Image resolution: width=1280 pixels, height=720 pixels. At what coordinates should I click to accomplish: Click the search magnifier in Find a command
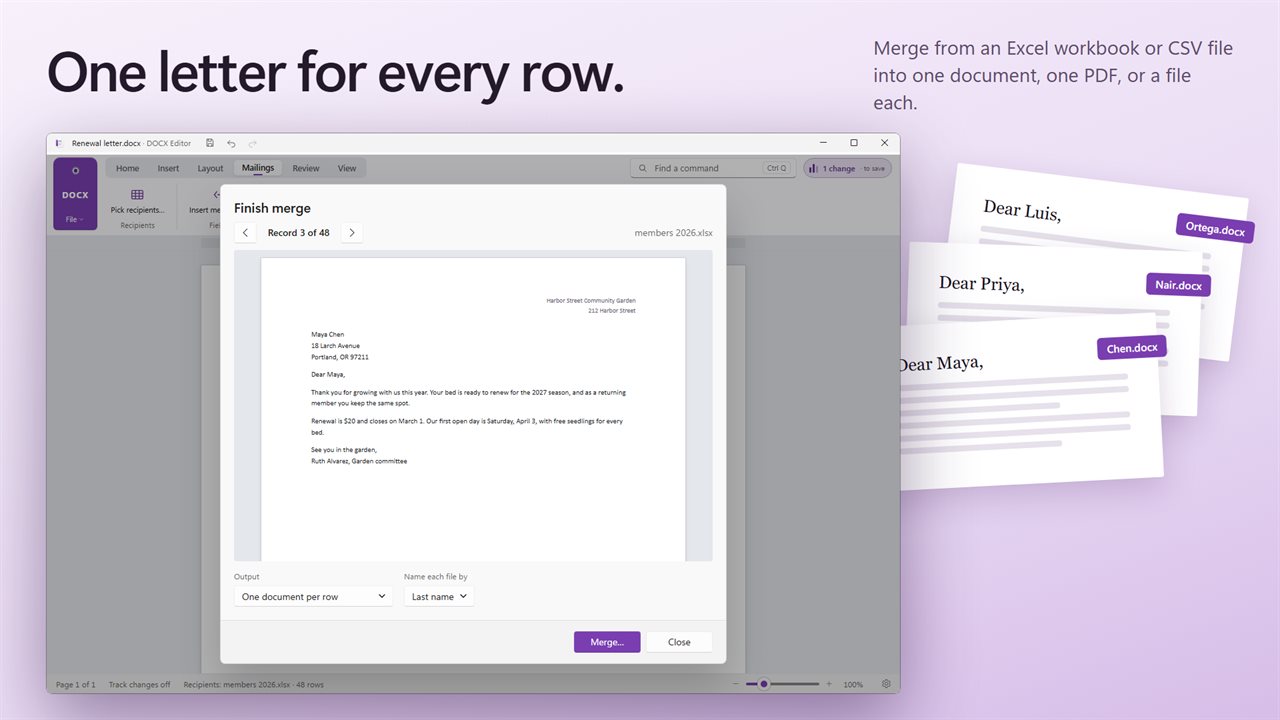click(x=643, y=168)
